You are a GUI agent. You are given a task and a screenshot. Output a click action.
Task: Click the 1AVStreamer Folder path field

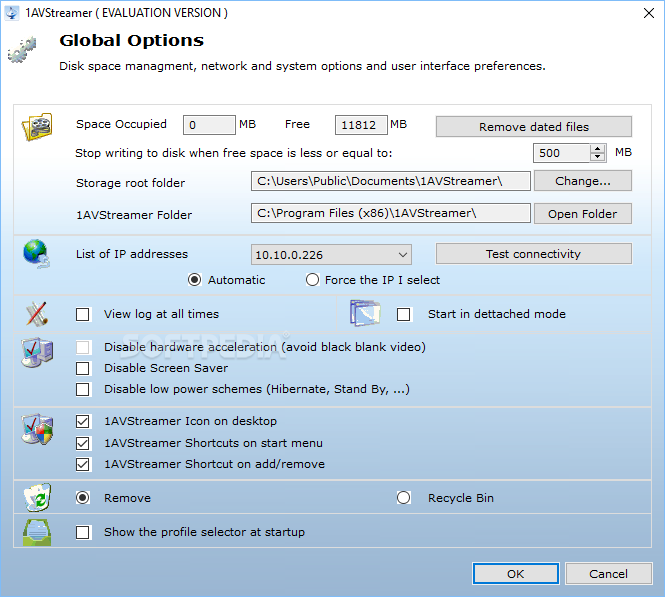pyautogui.click(x=391, y=213)
